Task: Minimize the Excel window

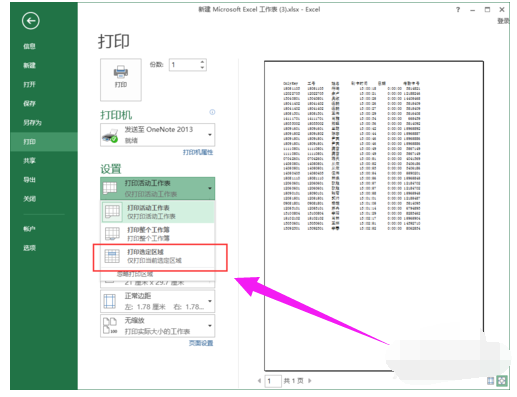Action: [x=472, y=10]
